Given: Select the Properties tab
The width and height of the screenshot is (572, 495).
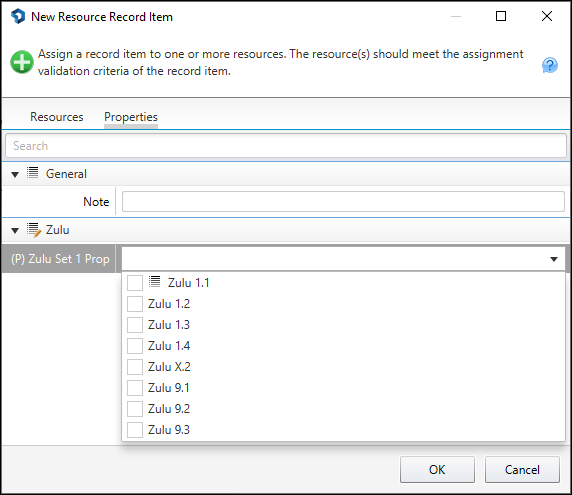Looking at the screenshot, I should coord(131,117).
